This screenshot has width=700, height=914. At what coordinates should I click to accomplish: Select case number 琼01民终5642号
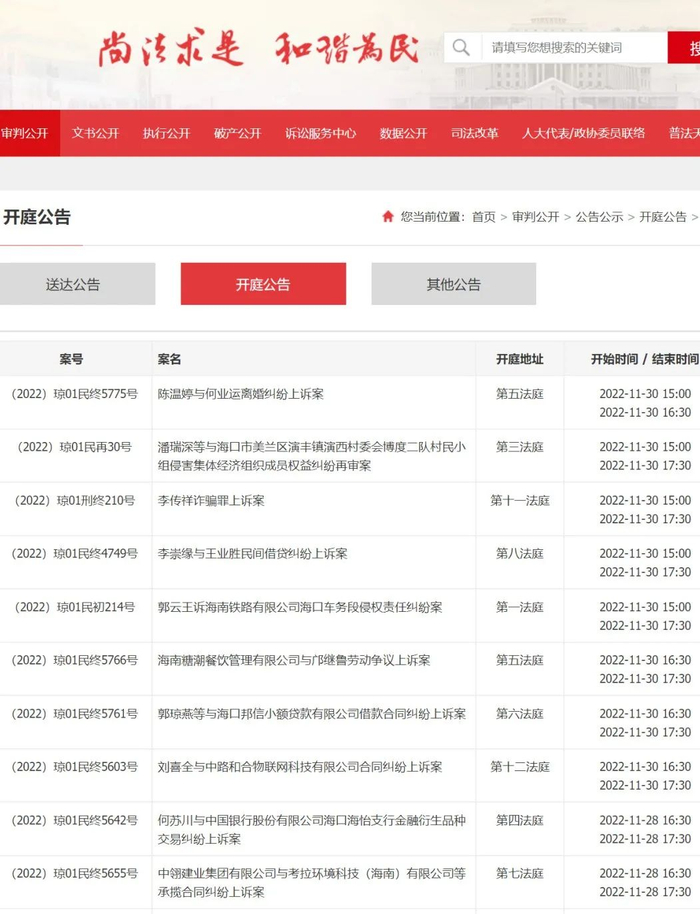pos(75,821)
